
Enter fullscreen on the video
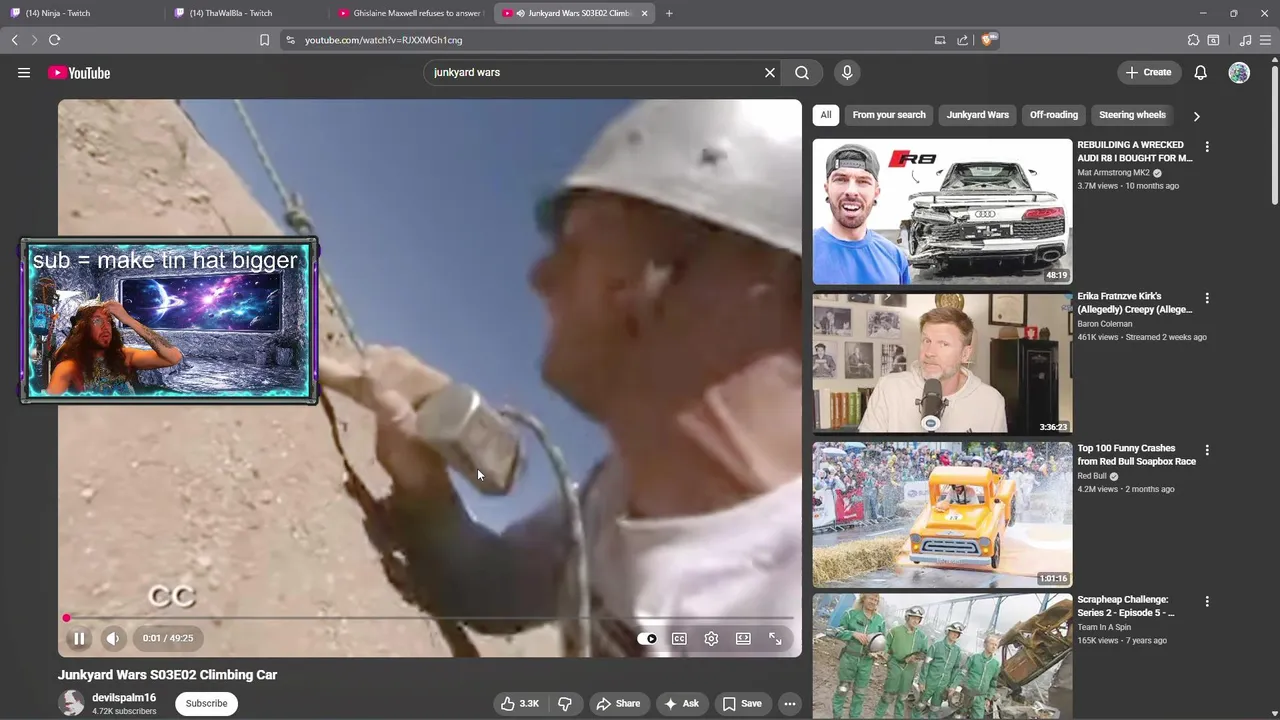click(775, 638)
